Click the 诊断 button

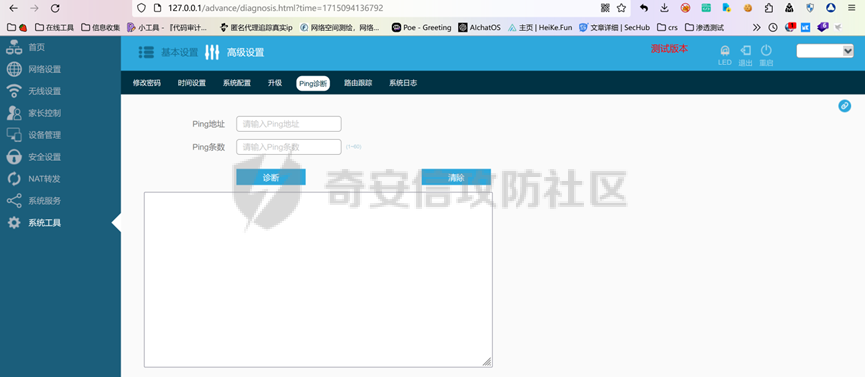coord(271,177)
